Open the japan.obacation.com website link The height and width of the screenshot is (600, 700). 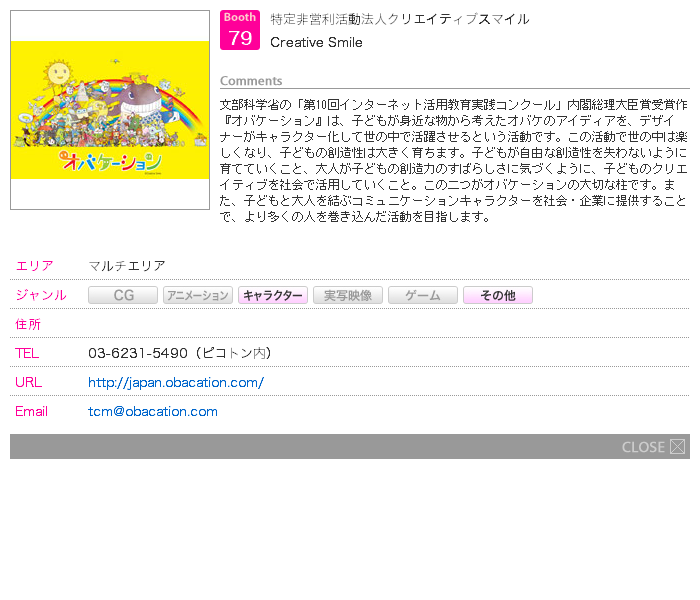click(176, 382)
